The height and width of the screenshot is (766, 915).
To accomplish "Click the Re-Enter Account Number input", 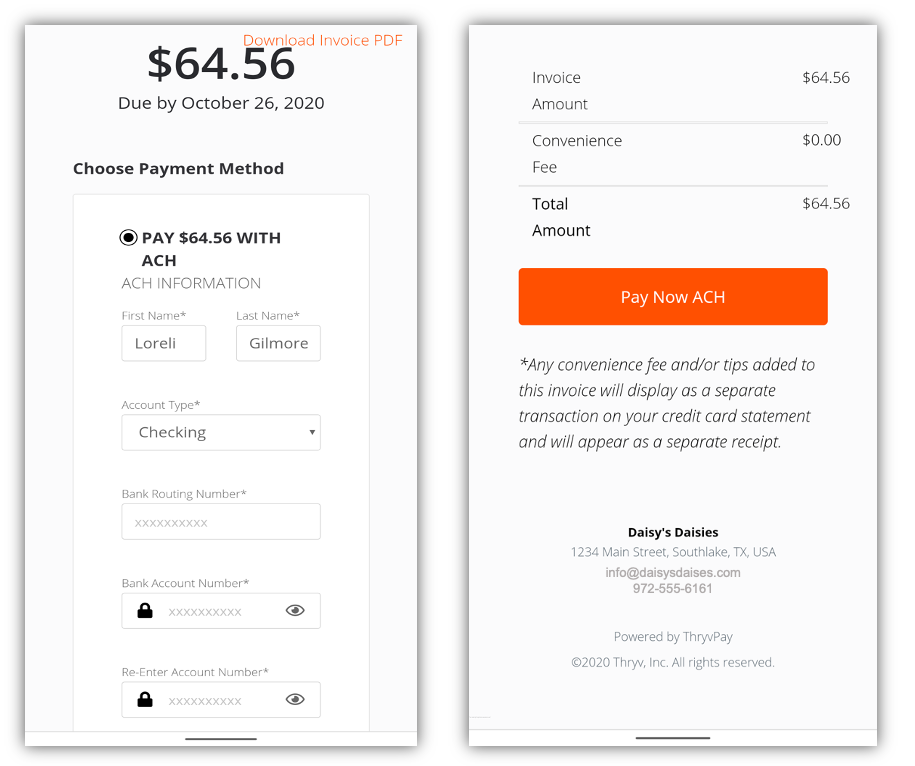I will point(221,699).
